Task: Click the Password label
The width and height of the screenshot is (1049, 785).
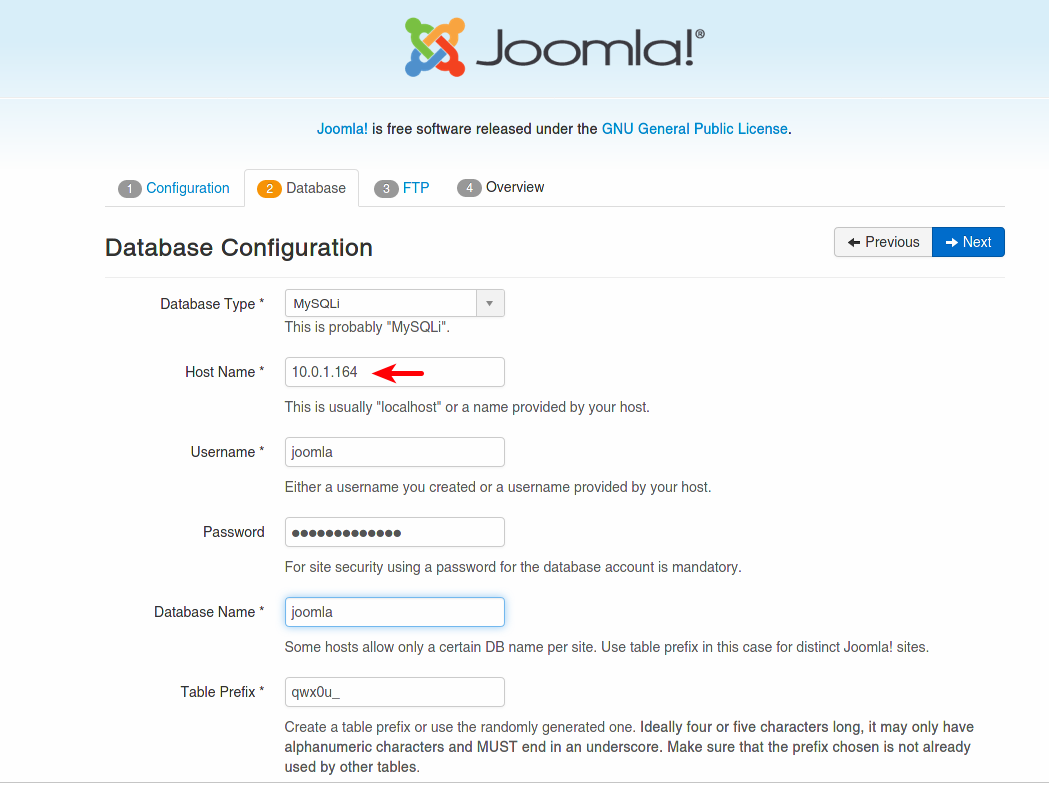Action: tap(233, 532)
